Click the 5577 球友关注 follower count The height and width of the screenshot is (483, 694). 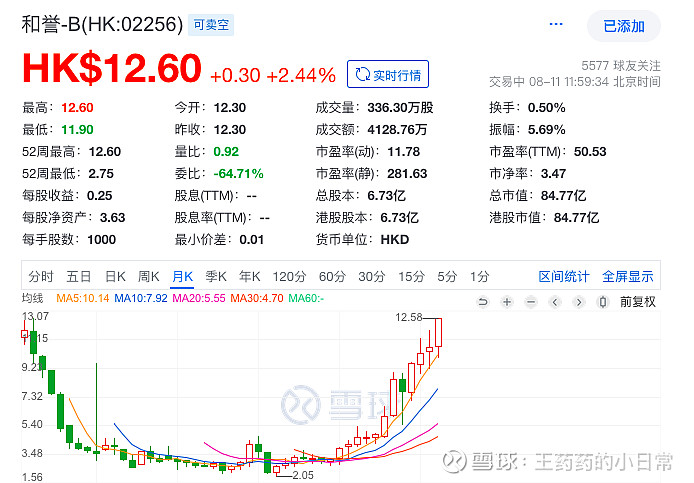pyautogui.click(x=621, y=66)
